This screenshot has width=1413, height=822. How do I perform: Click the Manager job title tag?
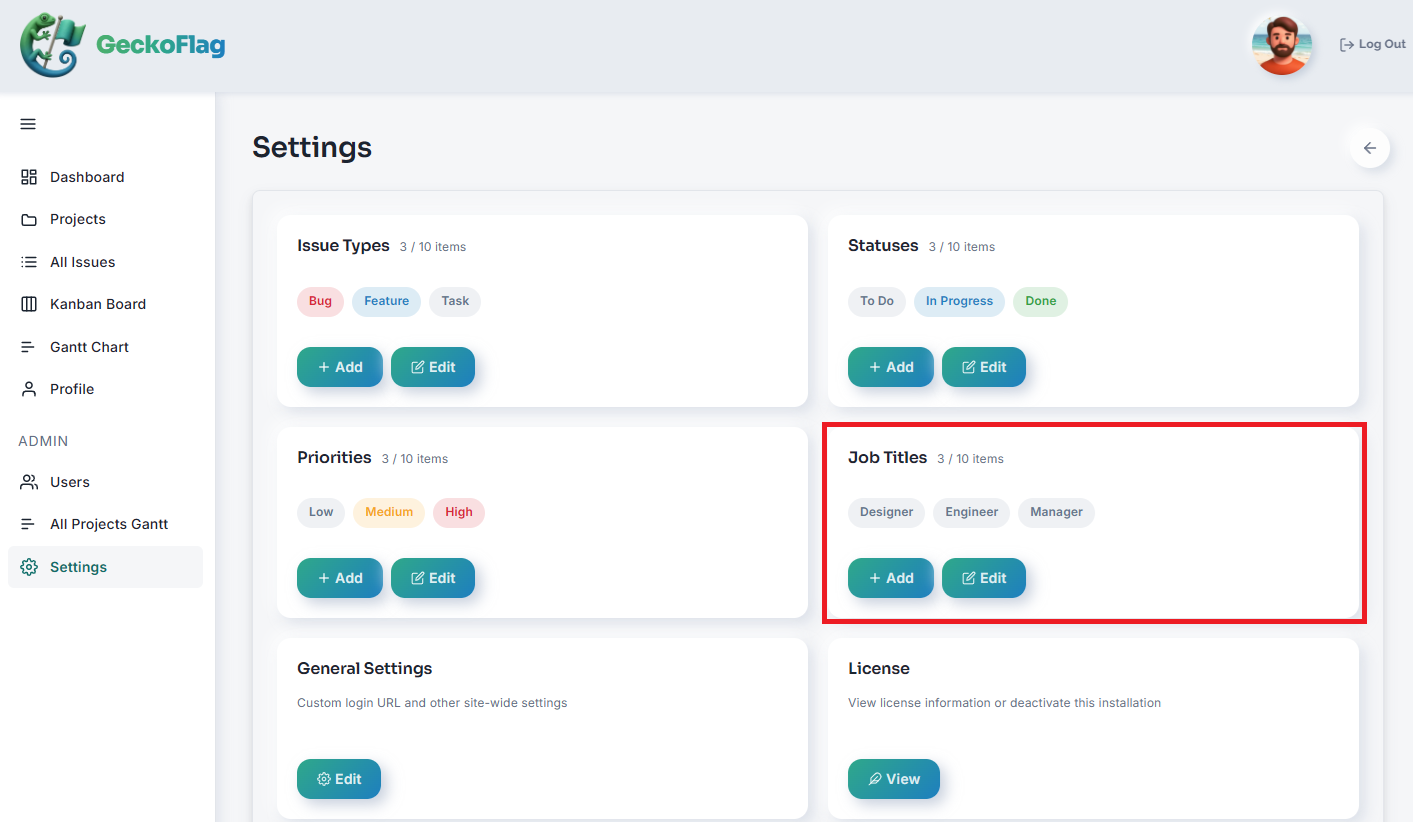1056,512
